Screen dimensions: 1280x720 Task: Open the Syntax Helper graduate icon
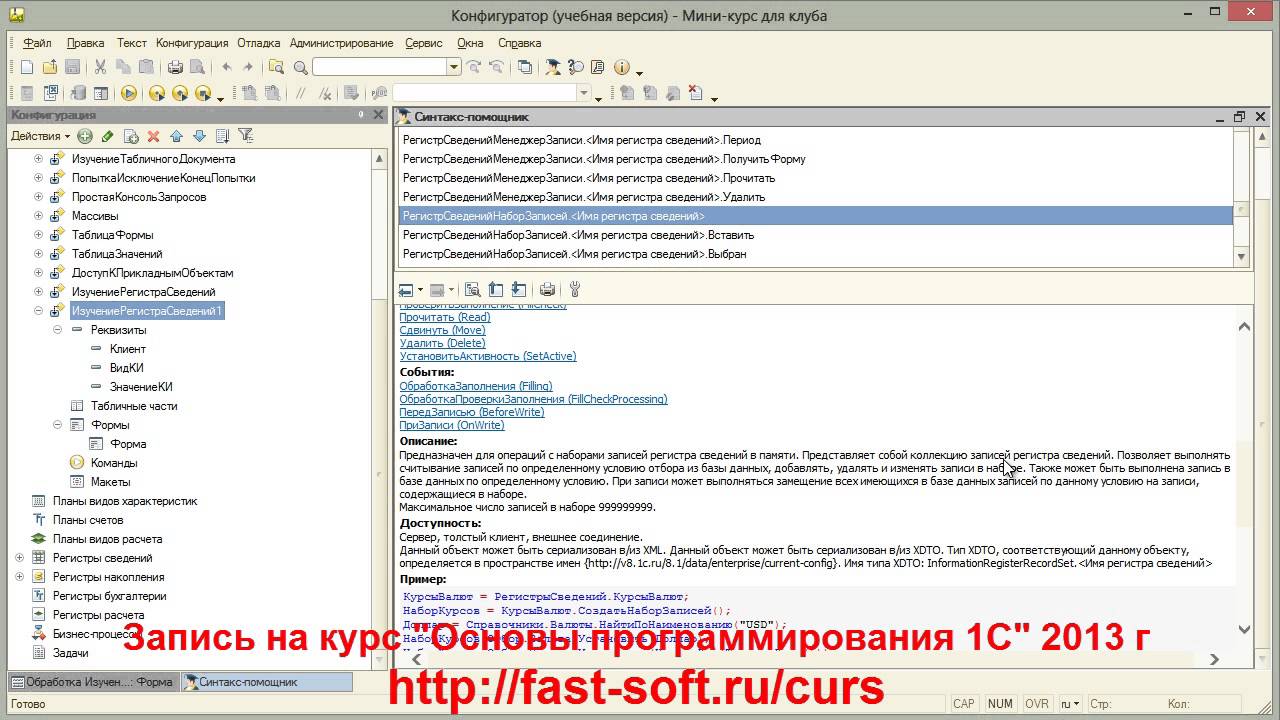click(x=553, y=67)
